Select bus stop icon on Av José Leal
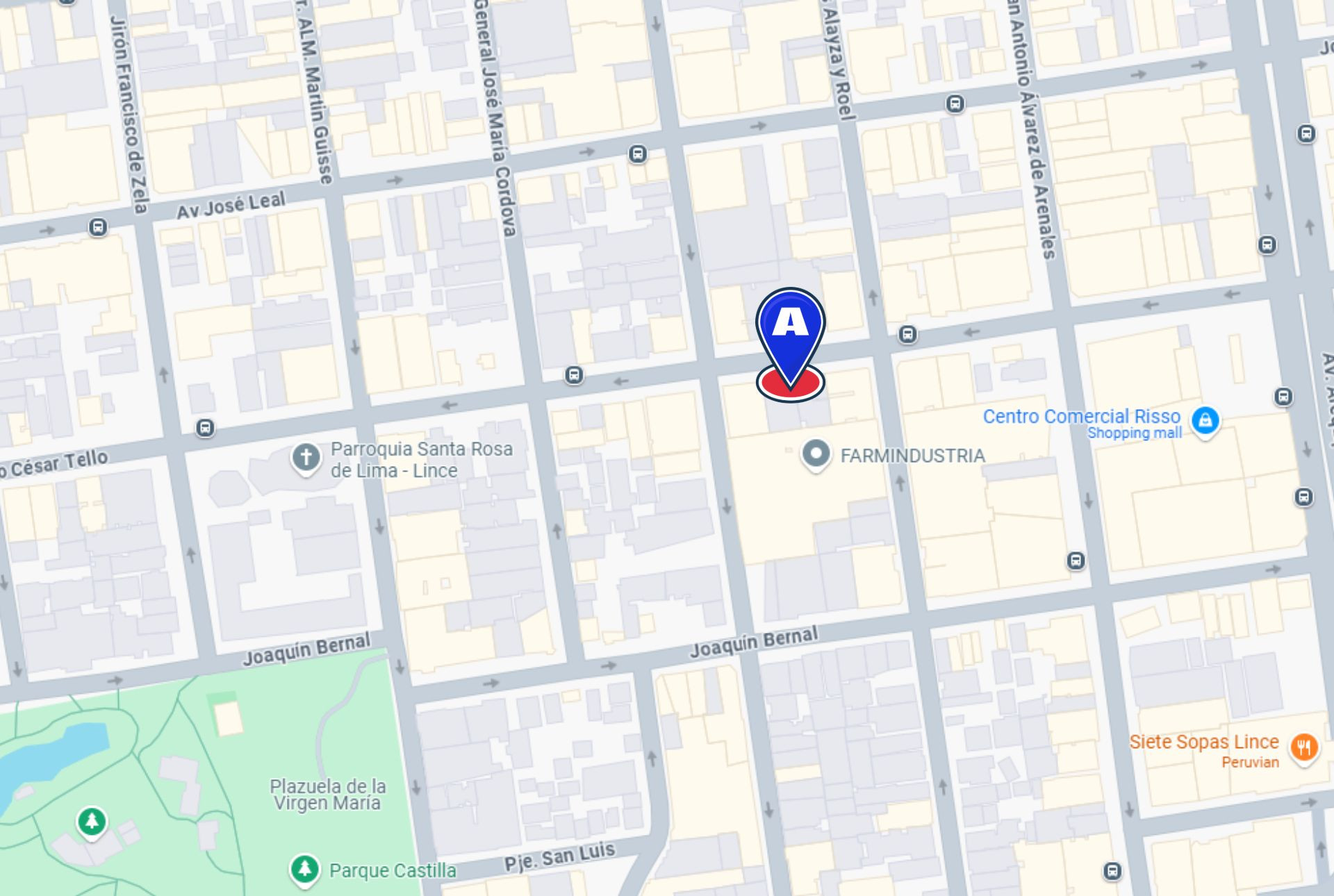 pos(98,227)
